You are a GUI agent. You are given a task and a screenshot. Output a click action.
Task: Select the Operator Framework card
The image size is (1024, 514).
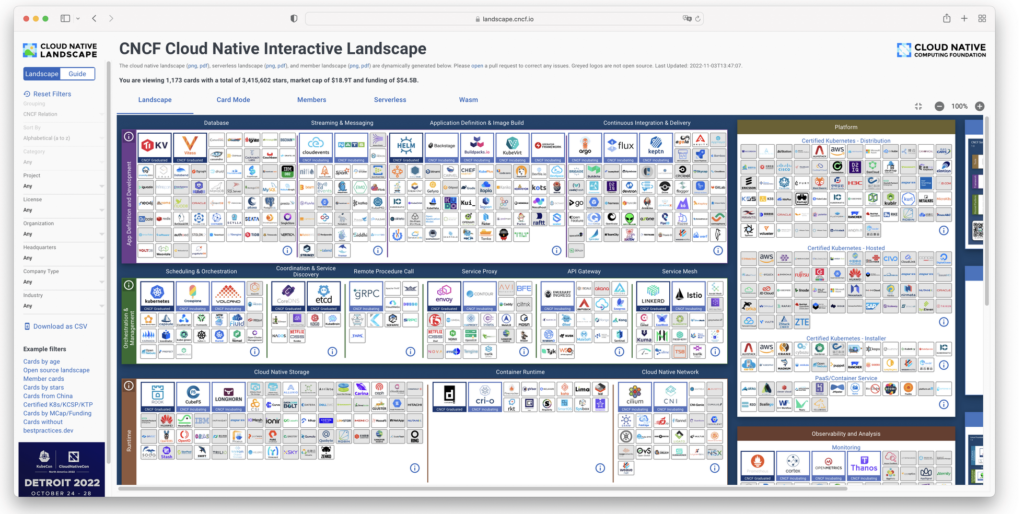547,148
